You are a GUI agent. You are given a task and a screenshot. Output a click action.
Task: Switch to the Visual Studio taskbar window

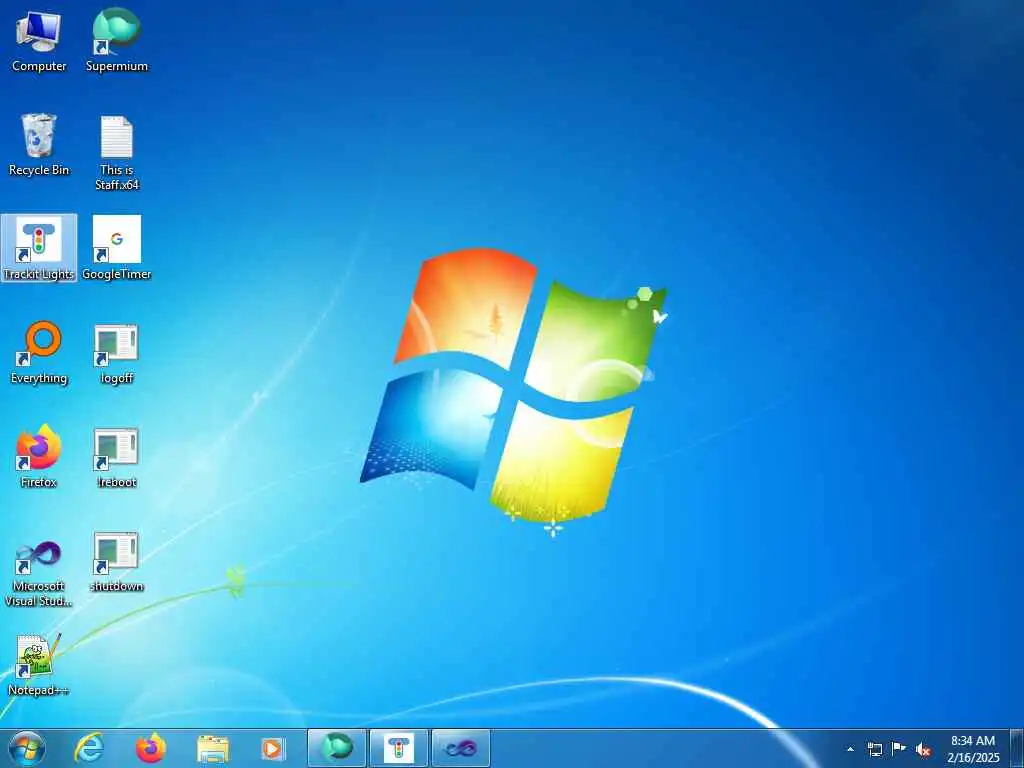point(460,748)
